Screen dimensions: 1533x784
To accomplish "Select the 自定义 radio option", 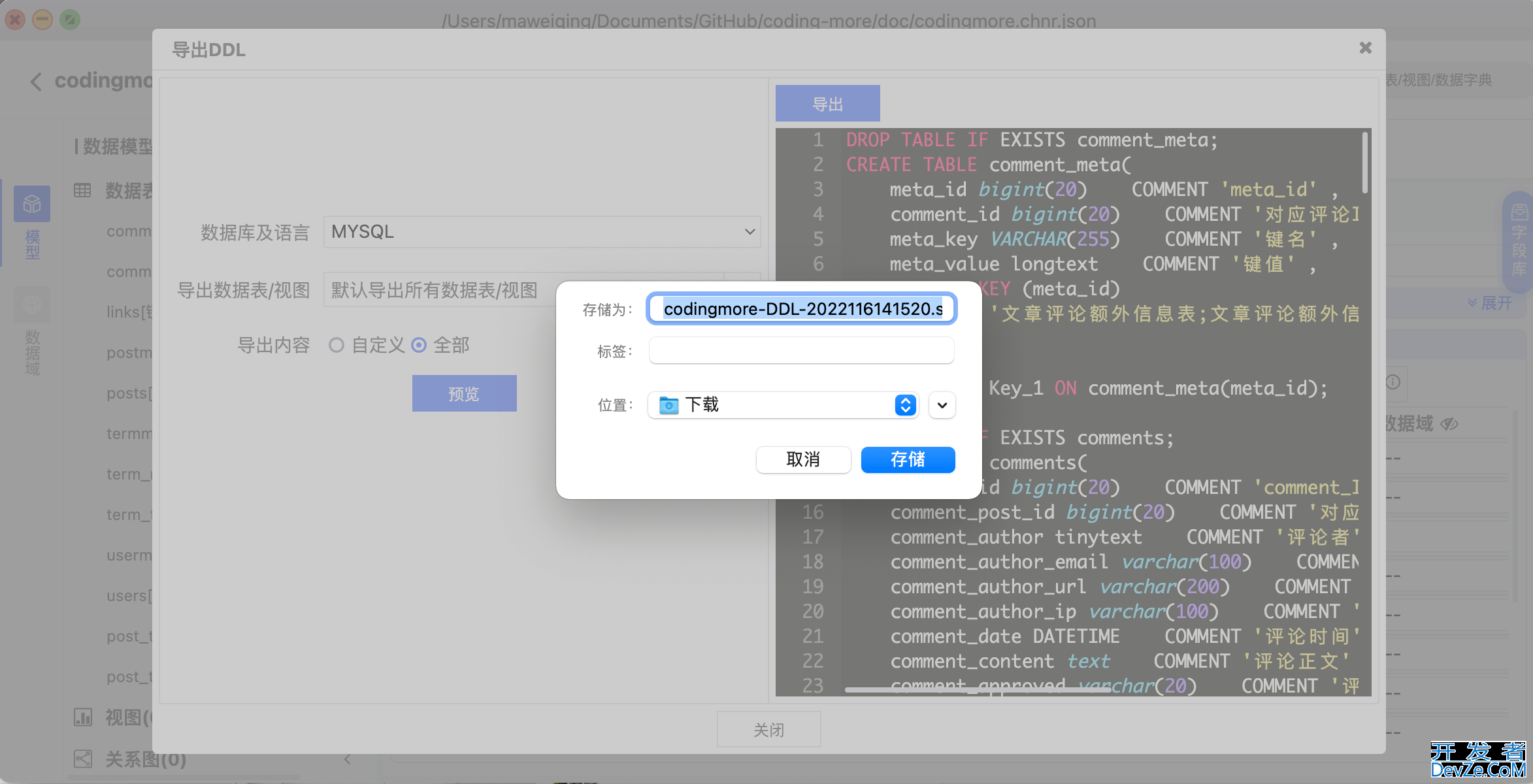I will [x=337, y=345].
